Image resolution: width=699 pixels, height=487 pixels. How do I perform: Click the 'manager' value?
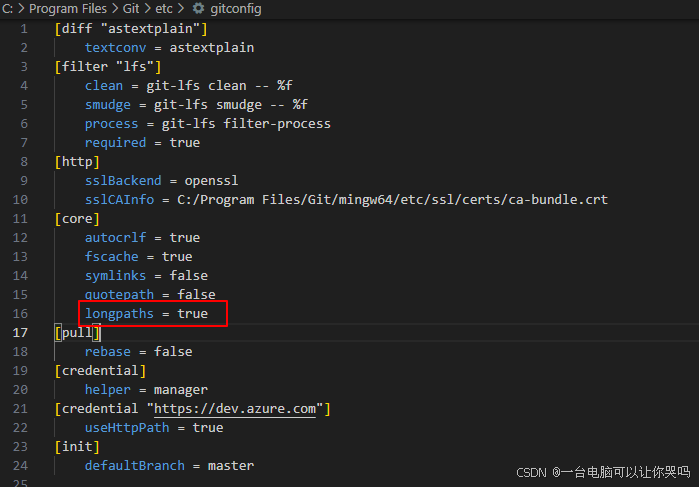[181, 390]
